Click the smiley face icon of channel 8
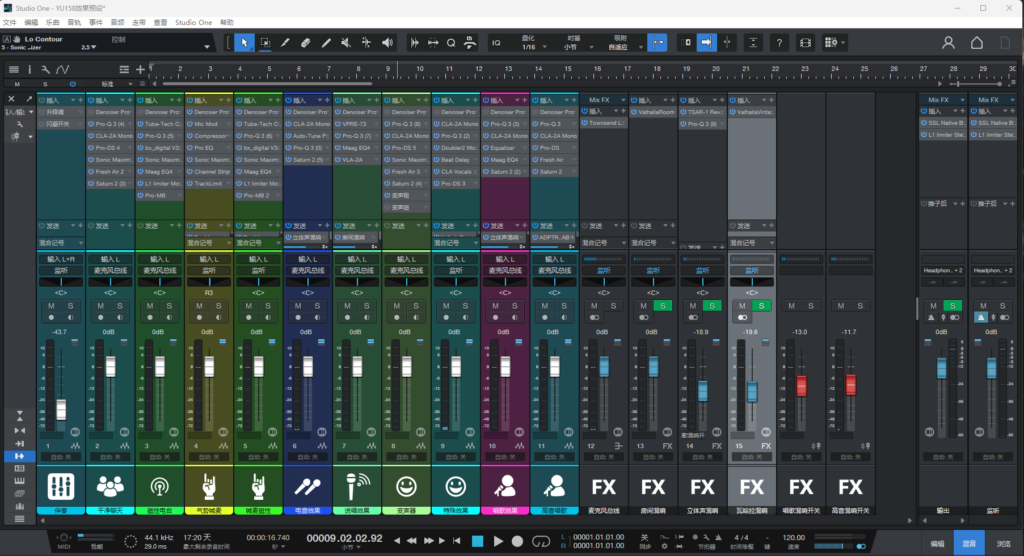This screenshot has width=1024, height=556. [x=406, y=487]
